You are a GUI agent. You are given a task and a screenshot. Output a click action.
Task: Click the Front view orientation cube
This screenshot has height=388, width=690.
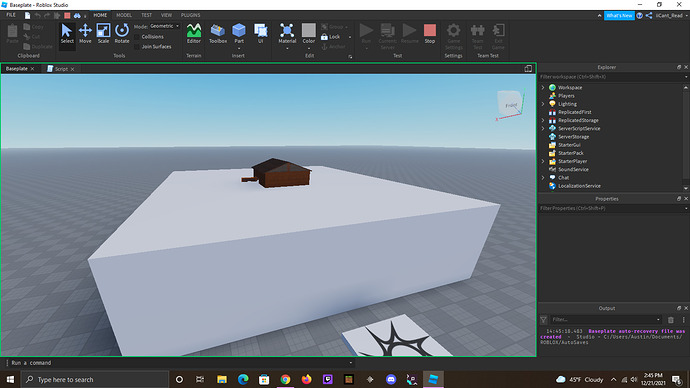(510, 104)
